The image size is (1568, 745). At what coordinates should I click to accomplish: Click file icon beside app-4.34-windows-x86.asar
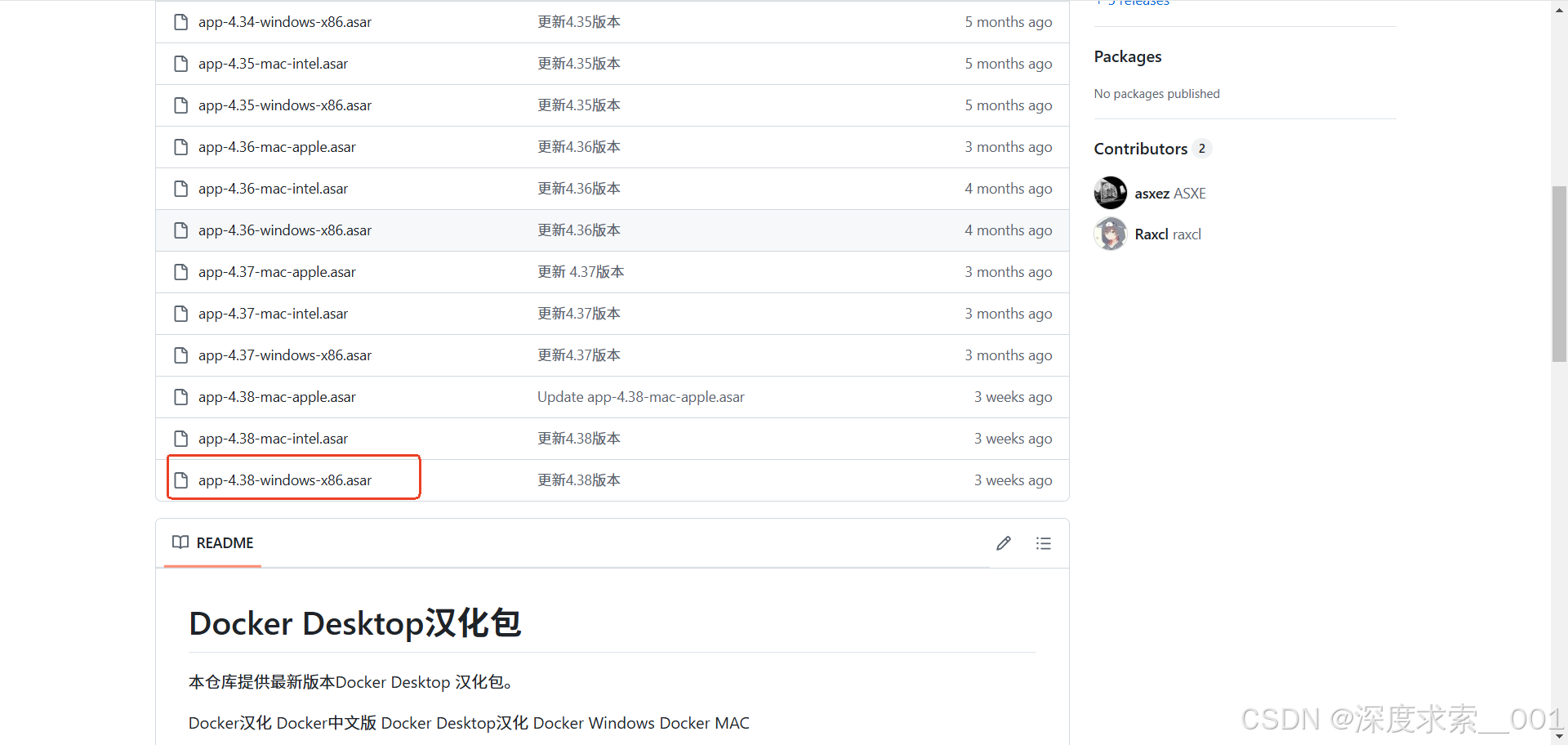coord(181,22)
